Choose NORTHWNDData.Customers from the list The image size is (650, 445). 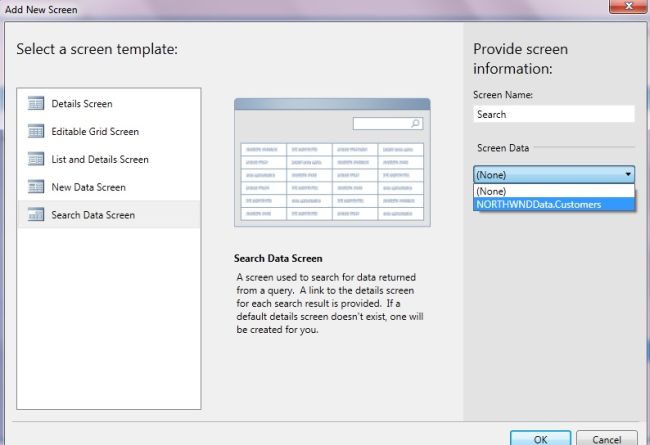(x=554, y=204)
